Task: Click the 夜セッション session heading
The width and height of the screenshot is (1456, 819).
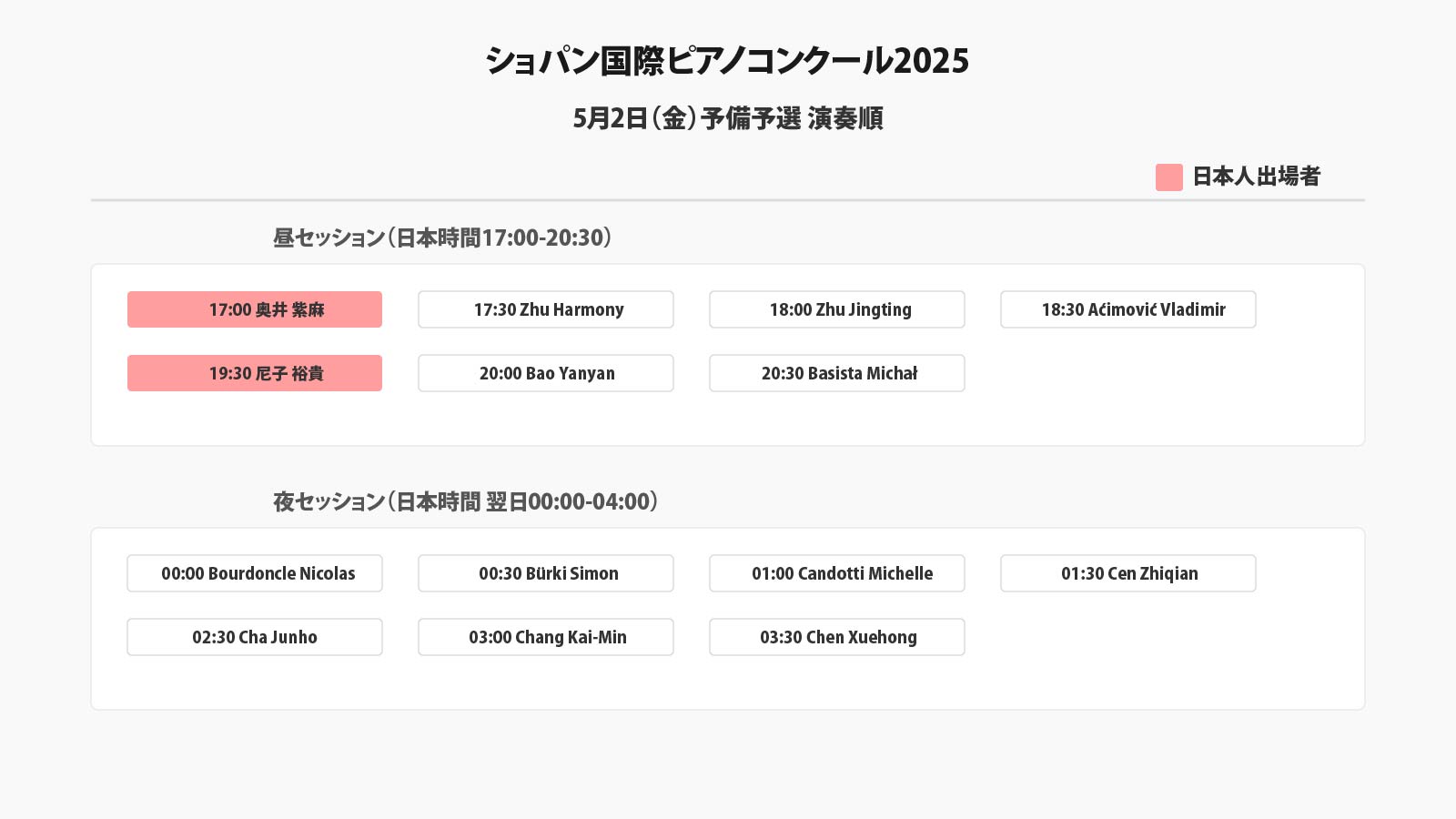Action: (x=466, y=501)
